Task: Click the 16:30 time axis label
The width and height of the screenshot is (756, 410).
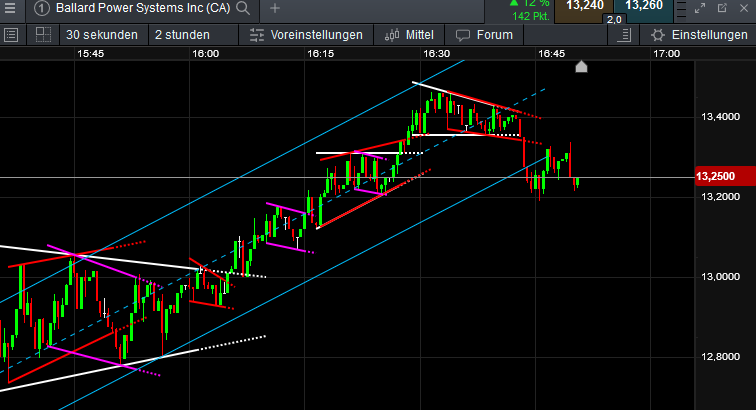Action: (x=436, y=54)
